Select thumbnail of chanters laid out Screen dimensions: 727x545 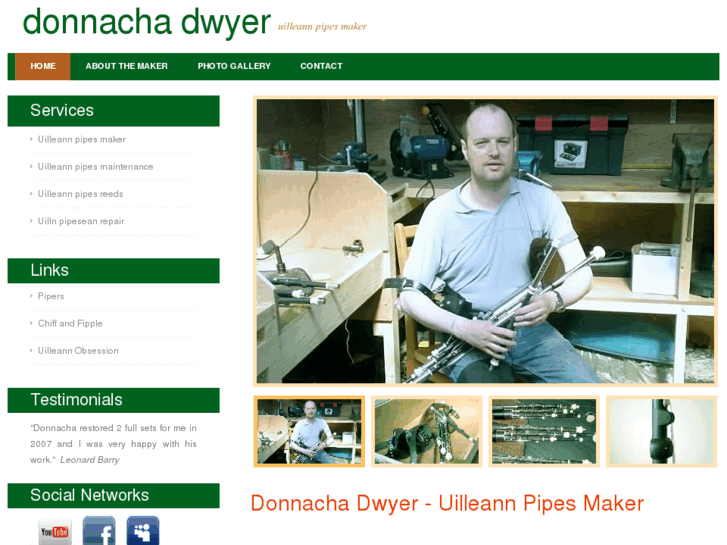pos(544,431)
